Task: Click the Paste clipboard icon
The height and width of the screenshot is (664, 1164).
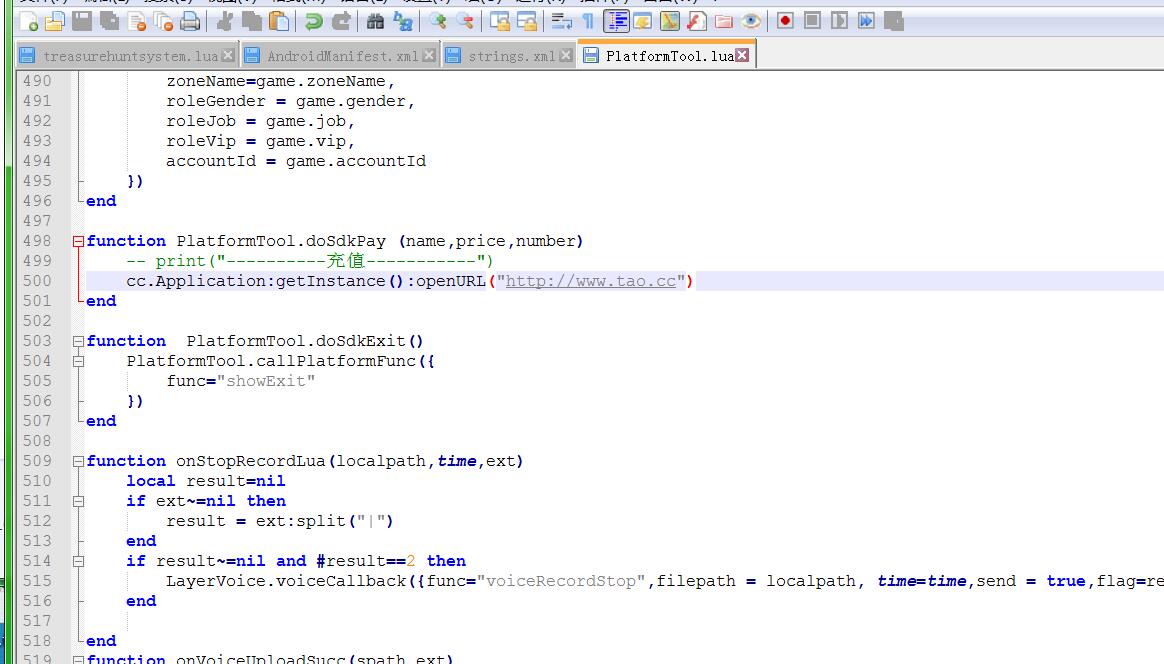Action: coord(280,20)
